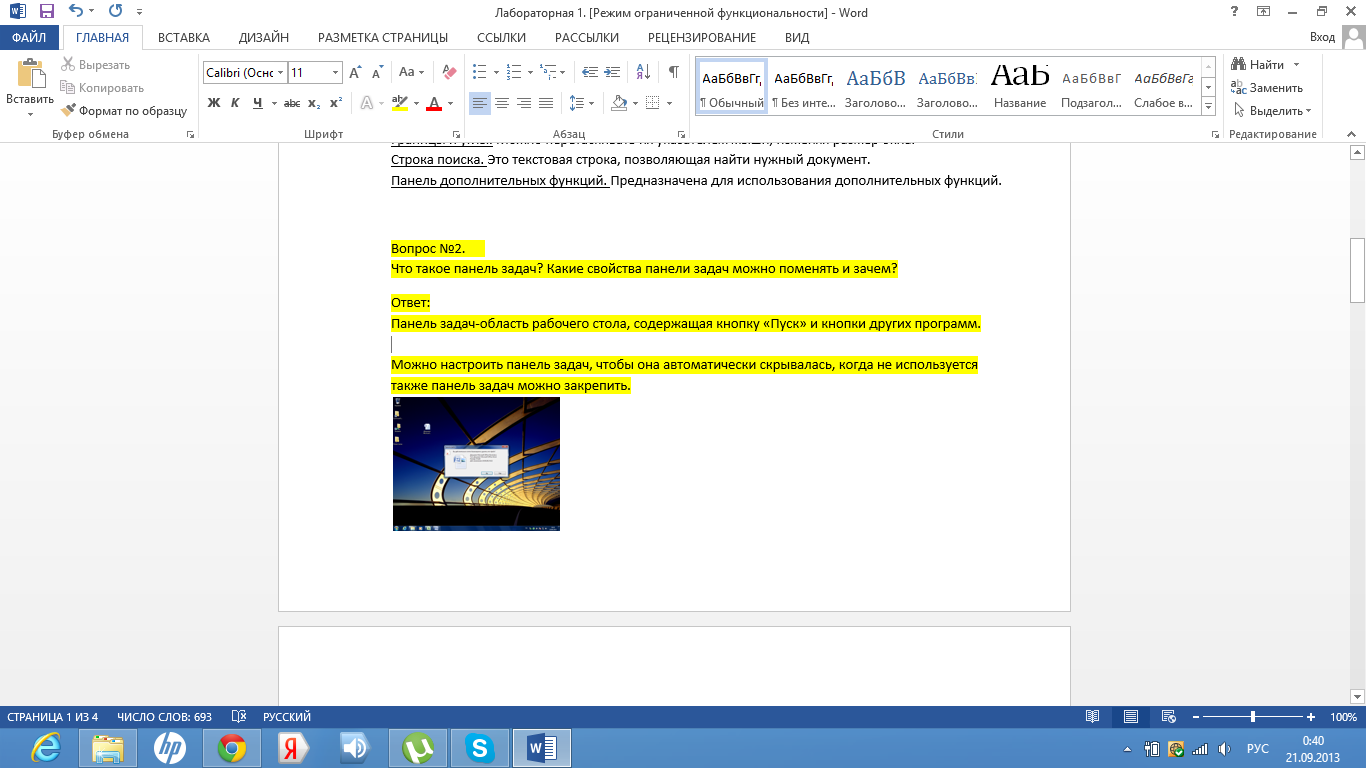Switch to read mode view

point(1092,717)
